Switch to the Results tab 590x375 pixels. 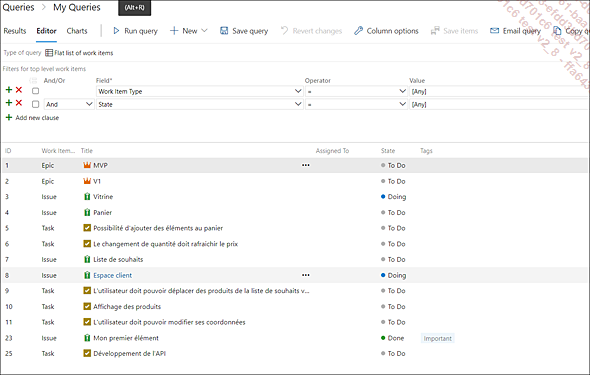point(15,31)
